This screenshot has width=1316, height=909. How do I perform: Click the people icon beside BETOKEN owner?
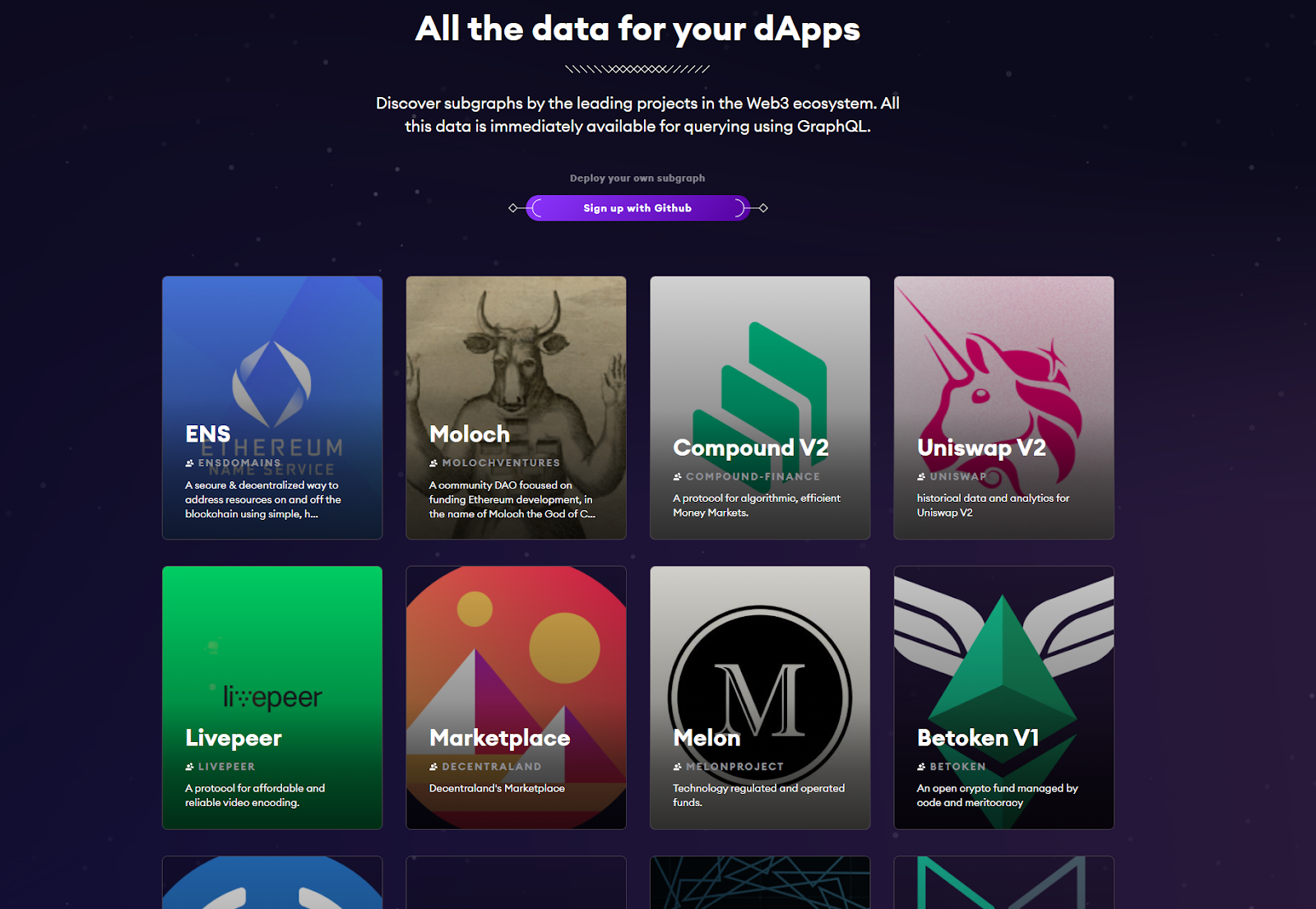pyautogui.click(x=922, y=767)
